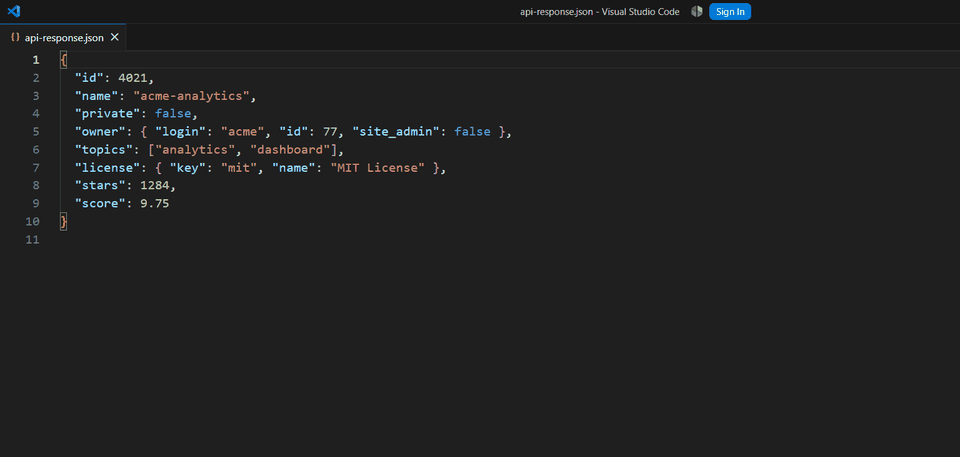The image size is (960, 457).
Task: Click the window title api-response.json - Visual Studio Code
Action: 599,12
